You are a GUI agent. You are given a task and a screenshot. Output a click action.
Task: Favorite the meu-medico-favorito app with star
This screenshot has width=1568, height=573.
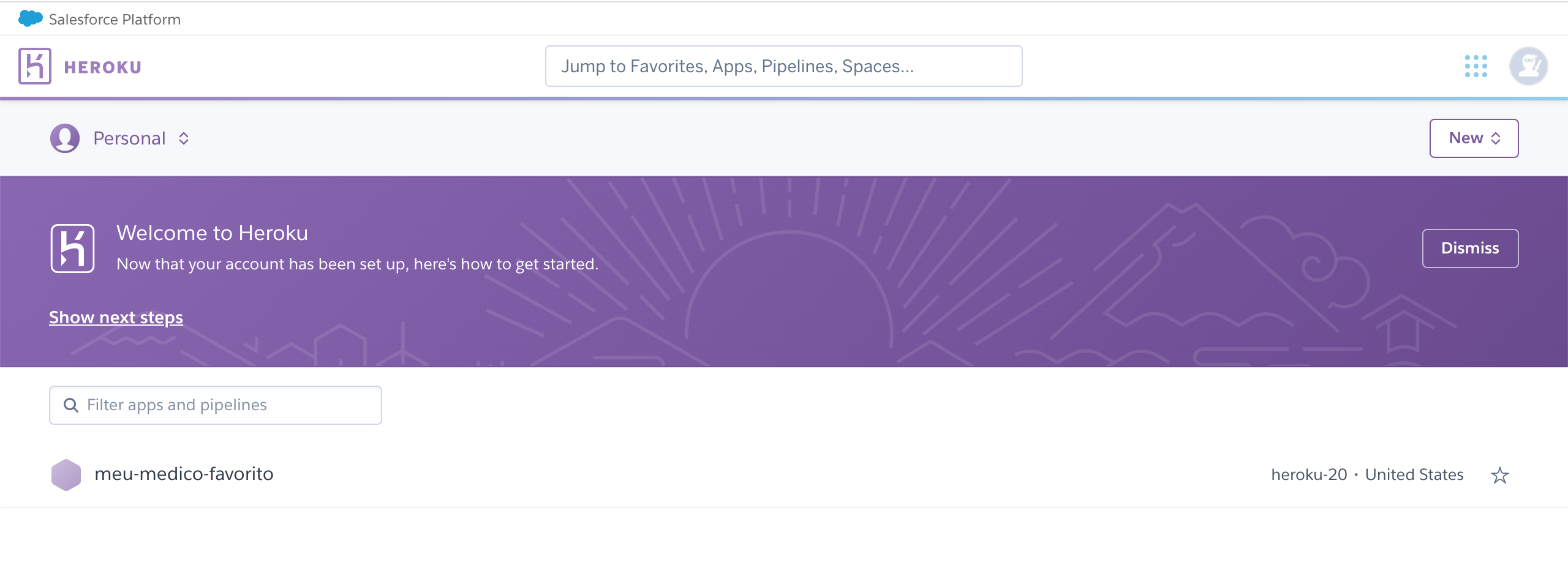click(1500, 475)
